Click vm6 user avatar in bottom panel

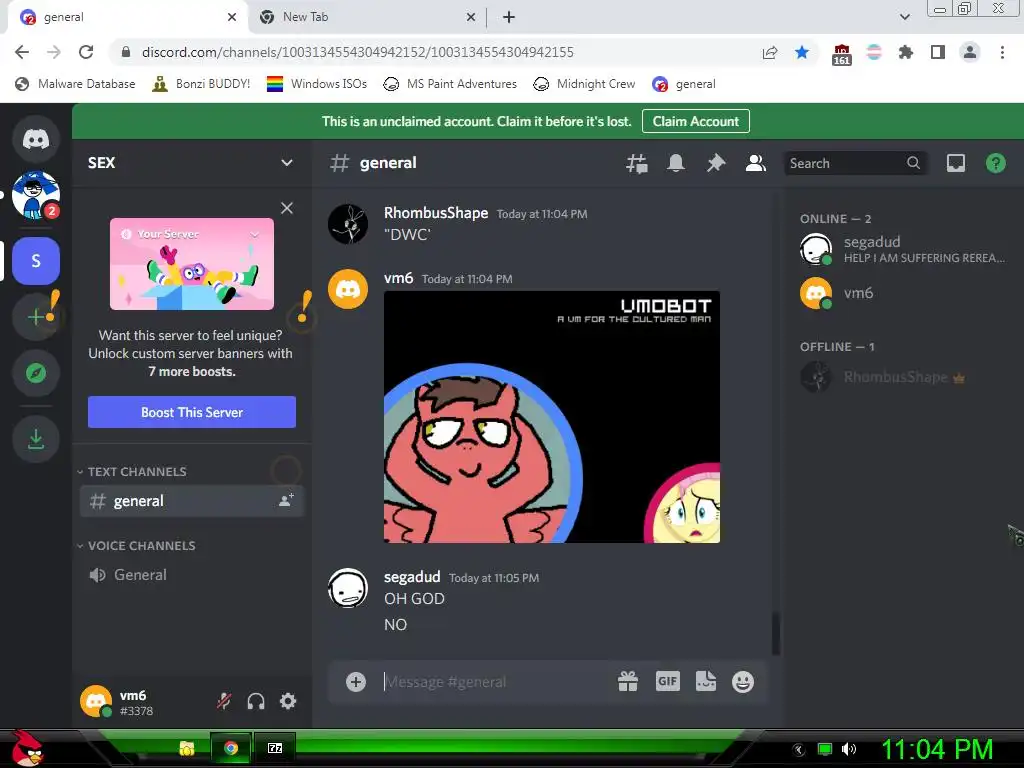(x=96, y=701)
